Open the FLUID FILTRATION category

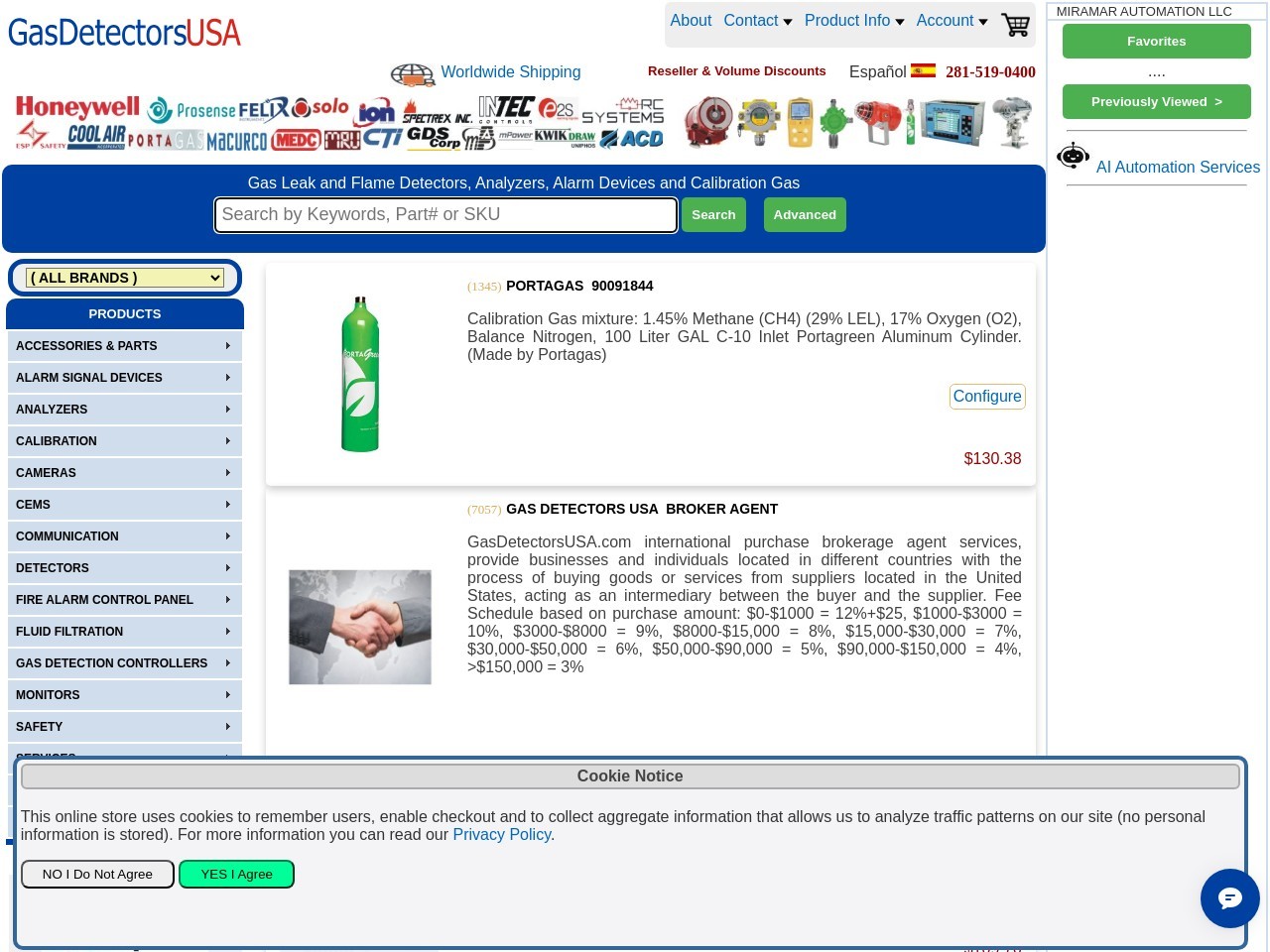(125, 632)
